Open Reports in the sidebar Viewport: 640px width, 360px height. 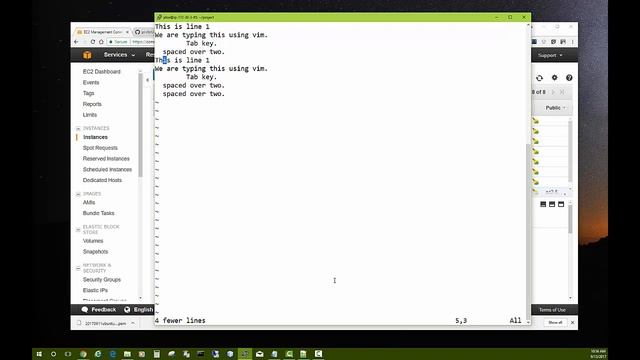point(92,104)
